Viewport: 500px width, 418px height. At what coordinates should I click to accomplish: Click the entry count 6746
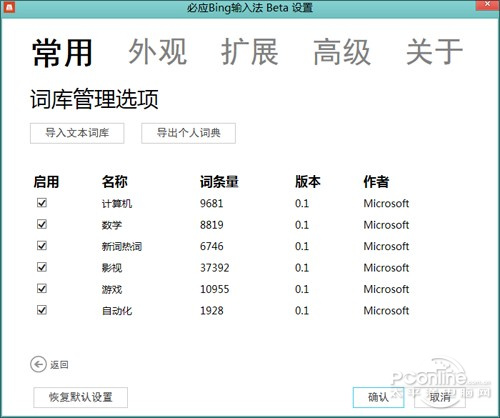(212, 246)
